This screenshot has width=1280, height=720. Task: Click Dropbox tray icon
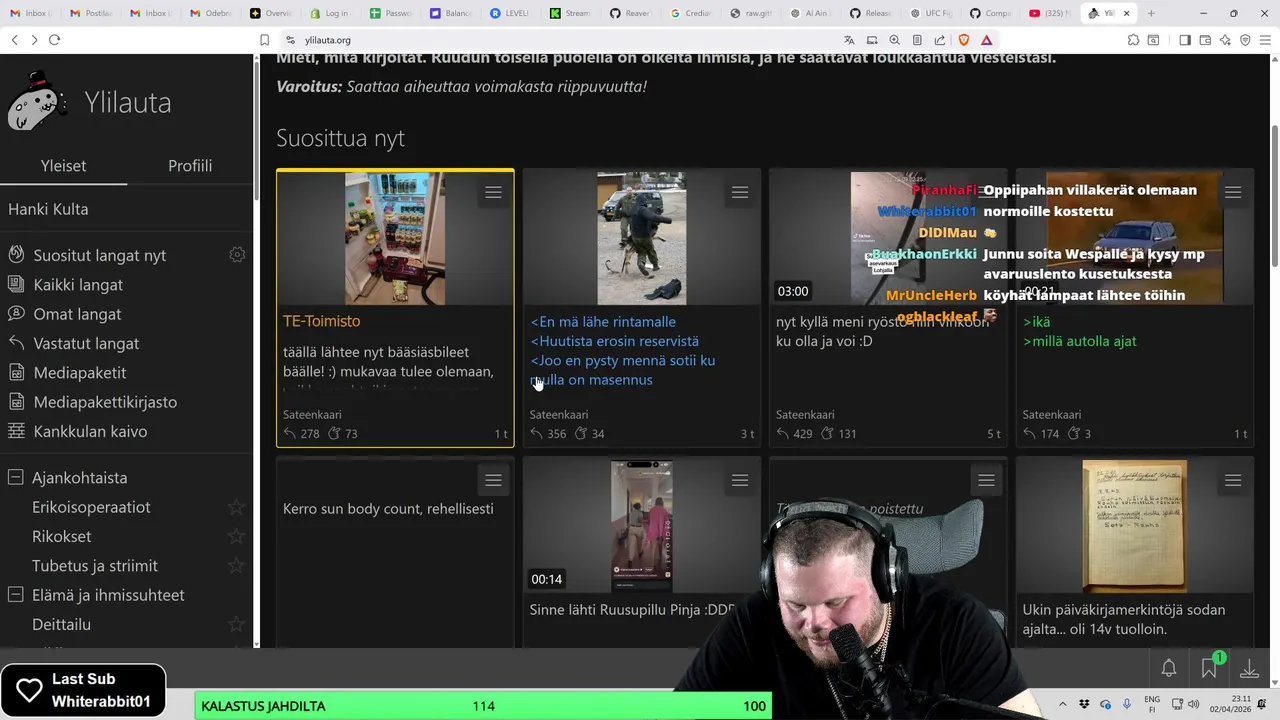pos(1085,704)
